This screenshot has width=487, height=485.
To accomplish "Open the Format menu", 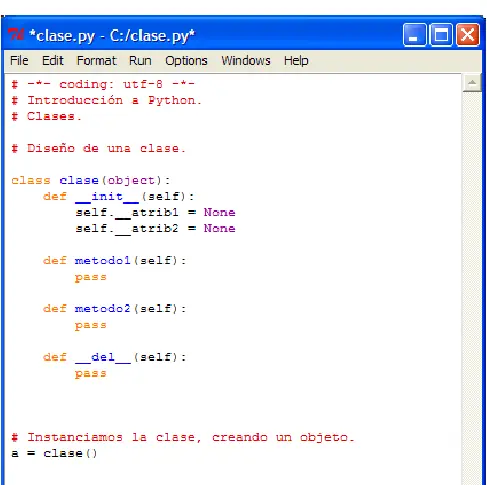I will point(96,61).
